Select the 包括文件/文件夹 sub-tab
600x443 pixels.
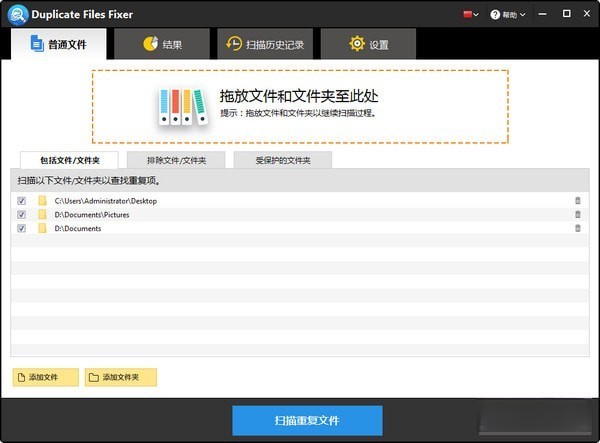69,160
